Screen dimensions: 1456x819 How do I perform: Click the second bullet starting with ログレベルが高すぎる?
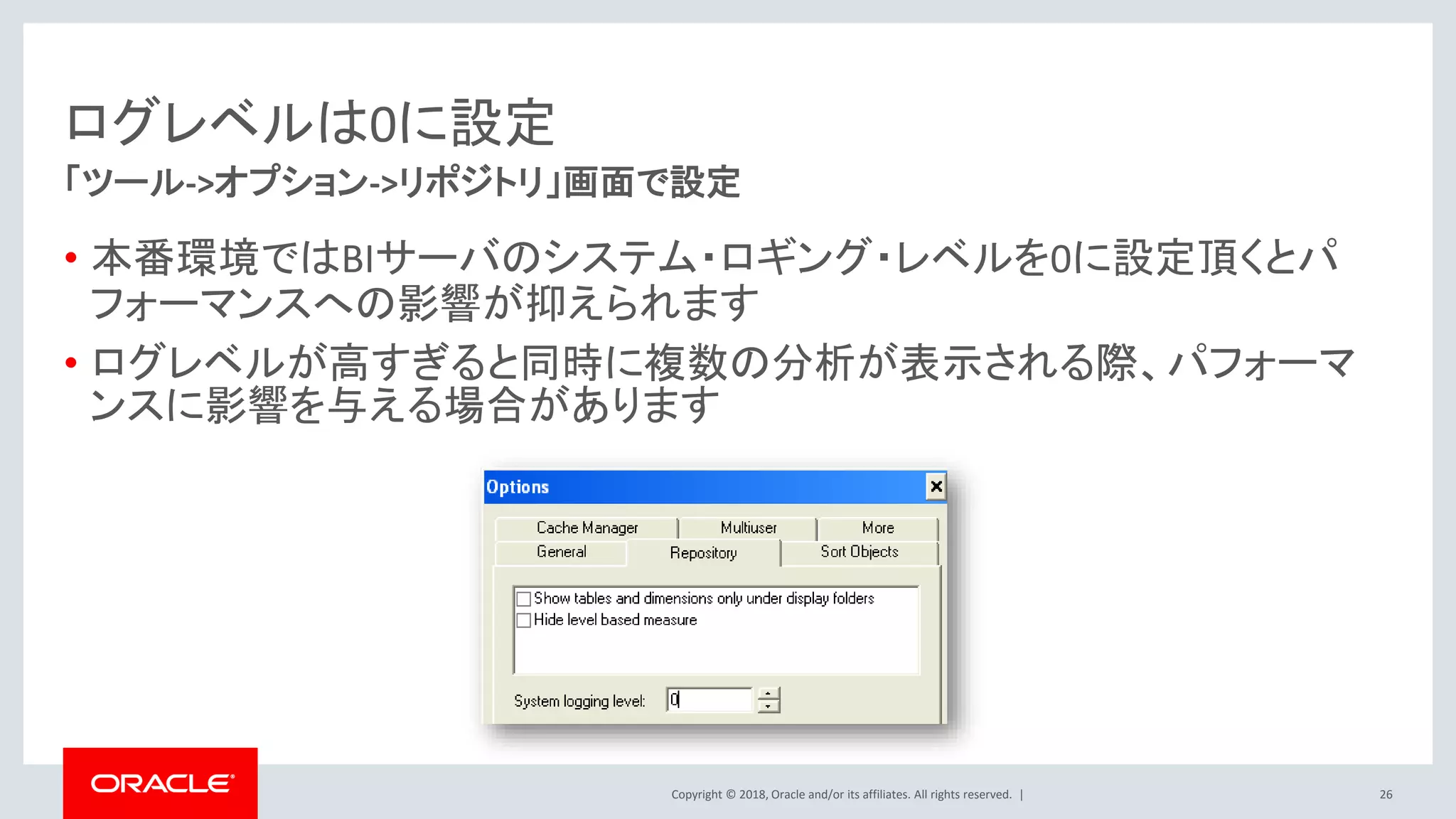(x=722, y=383)
